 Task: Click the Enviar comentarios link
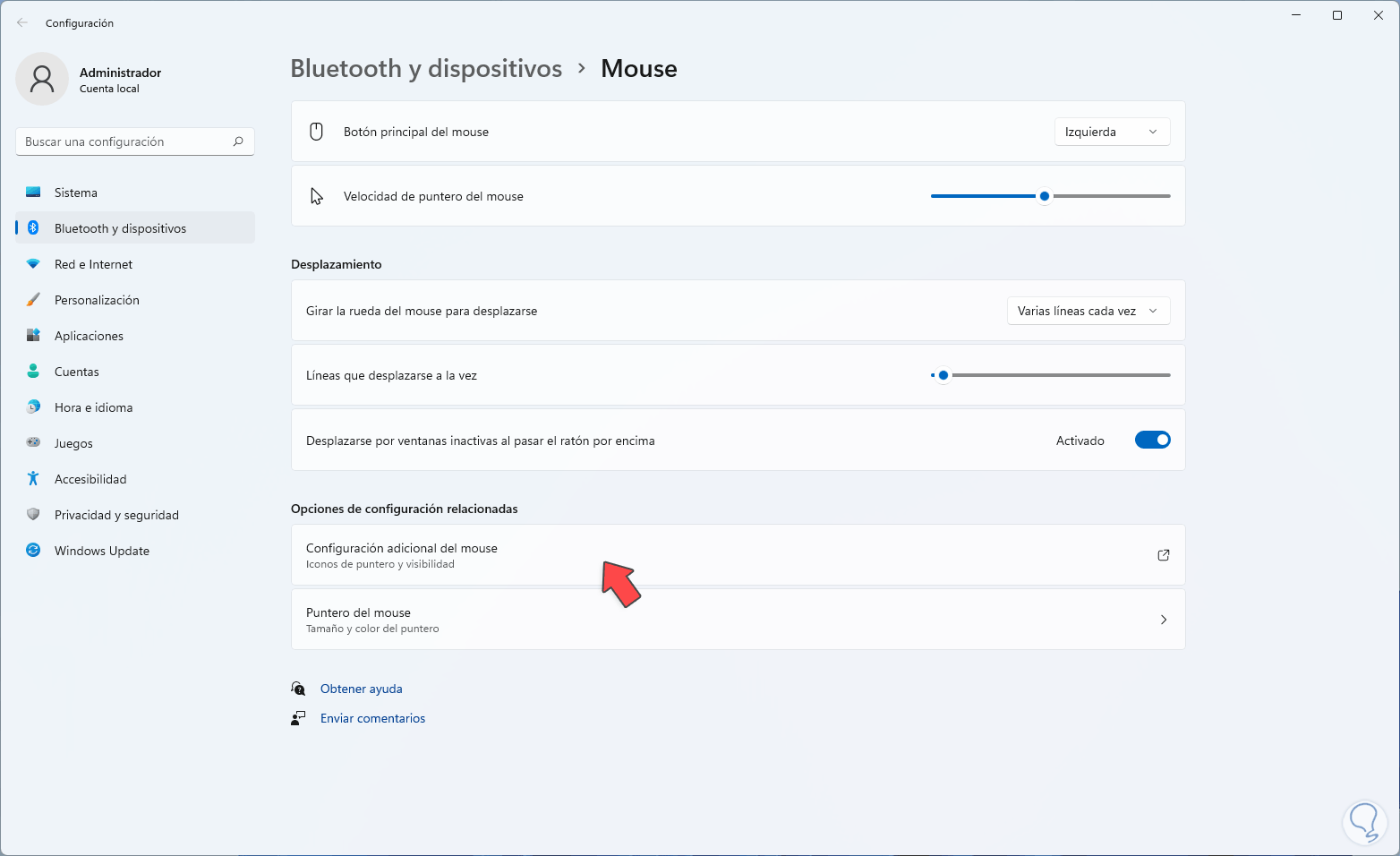pyautogui.click(x=372, y=718)
